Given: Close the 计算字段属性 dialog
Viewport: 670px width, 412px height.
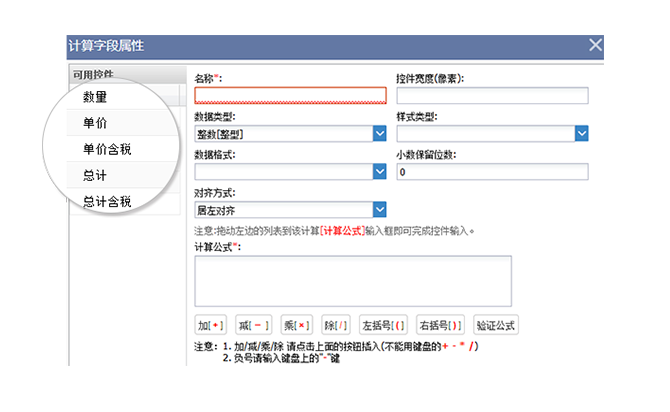Looking at the screenshot, I should click(x=596, y=45).
